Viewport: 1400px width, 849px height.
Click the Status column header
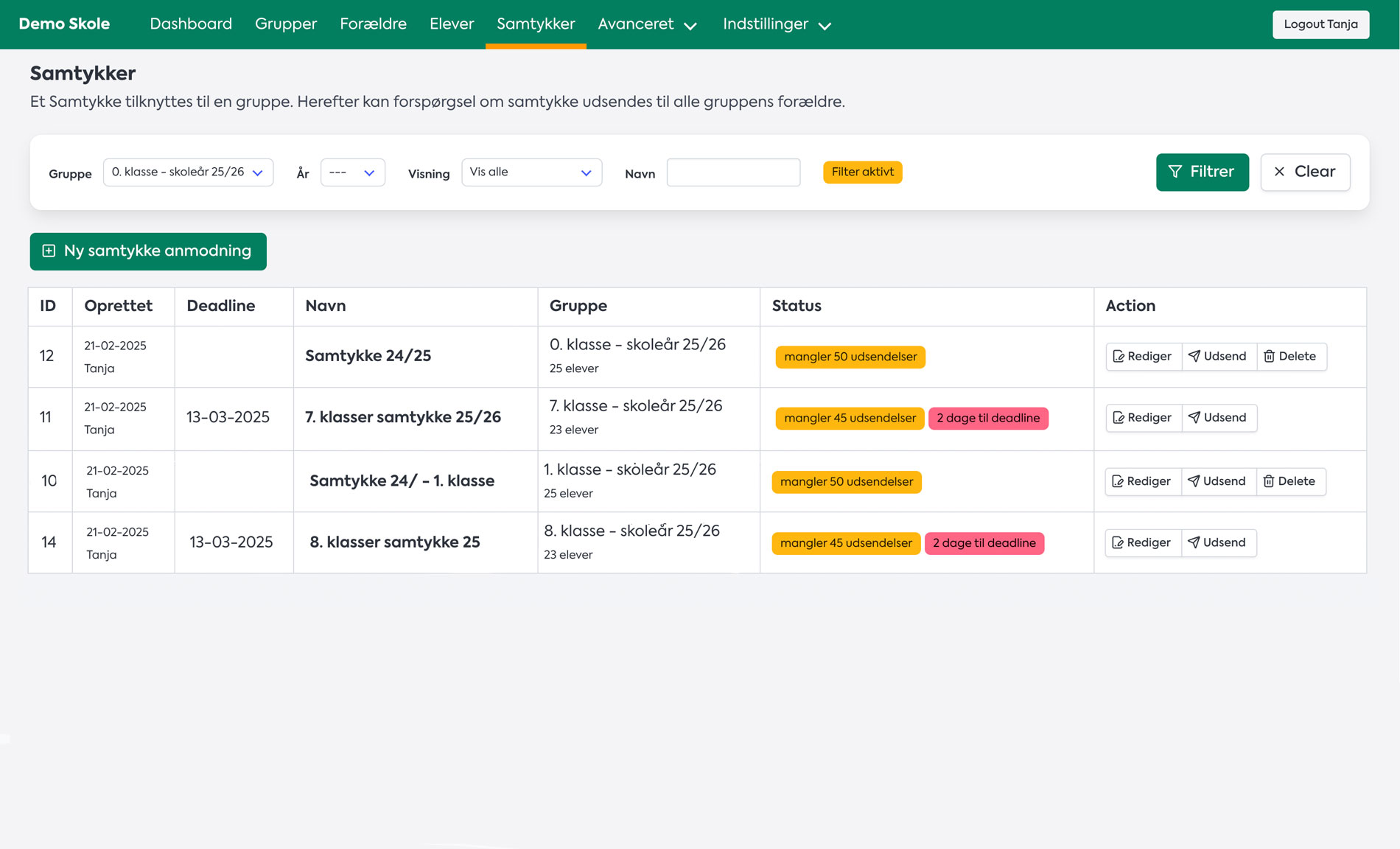(796, 306)
